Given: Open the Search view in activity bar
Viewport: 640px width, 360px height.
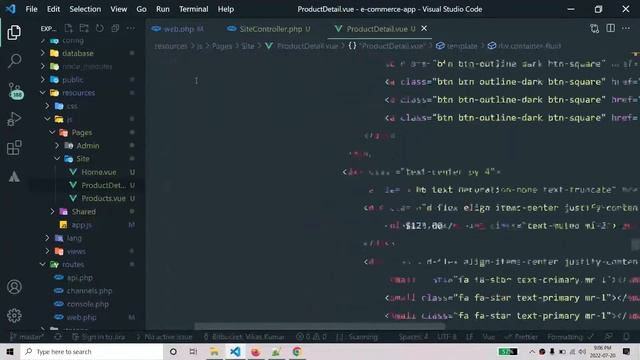Looking at the screenshot, I should (14, 61).
